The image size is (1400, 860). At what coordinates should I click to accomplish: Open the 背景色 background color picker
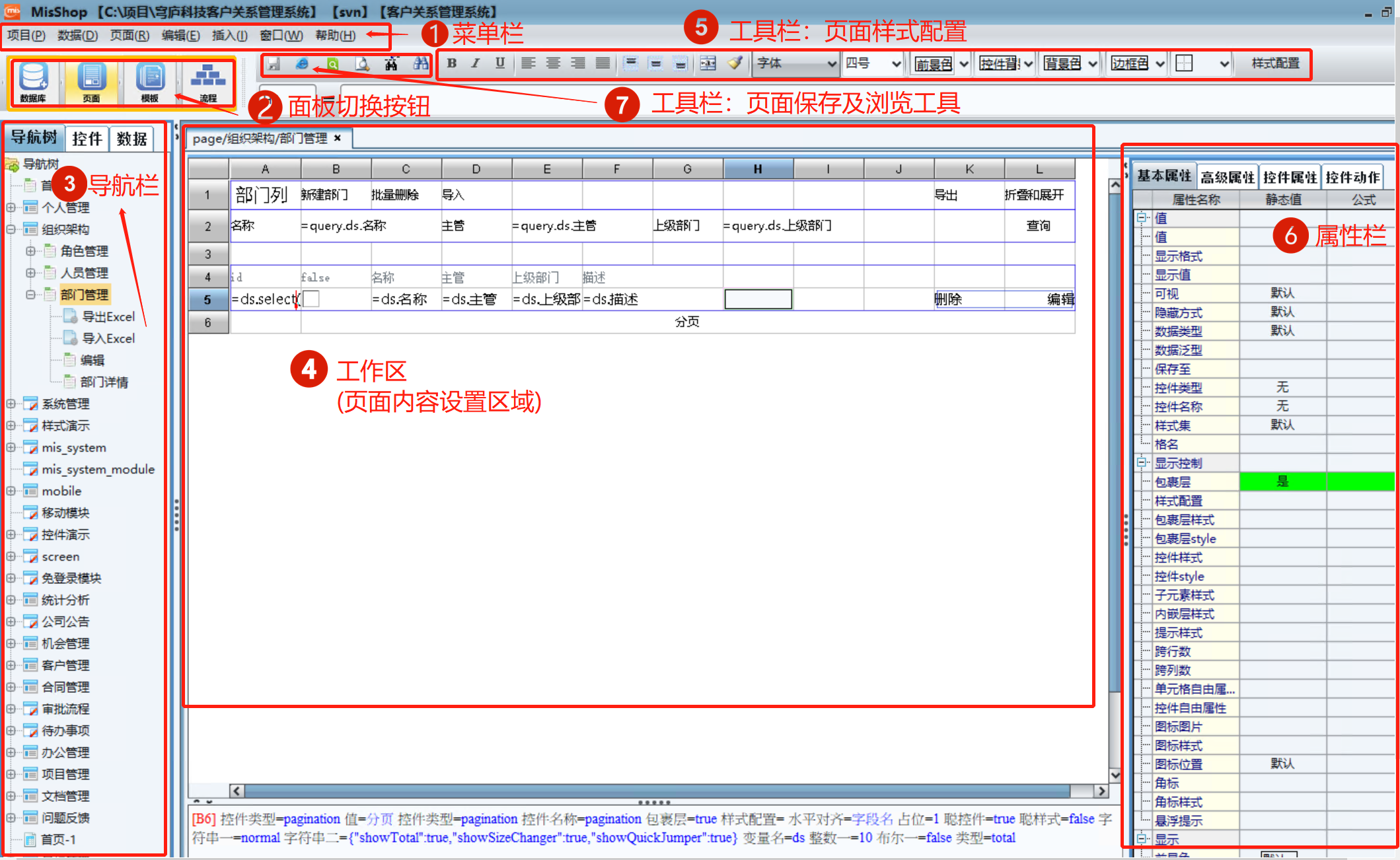click(1062, 64)
